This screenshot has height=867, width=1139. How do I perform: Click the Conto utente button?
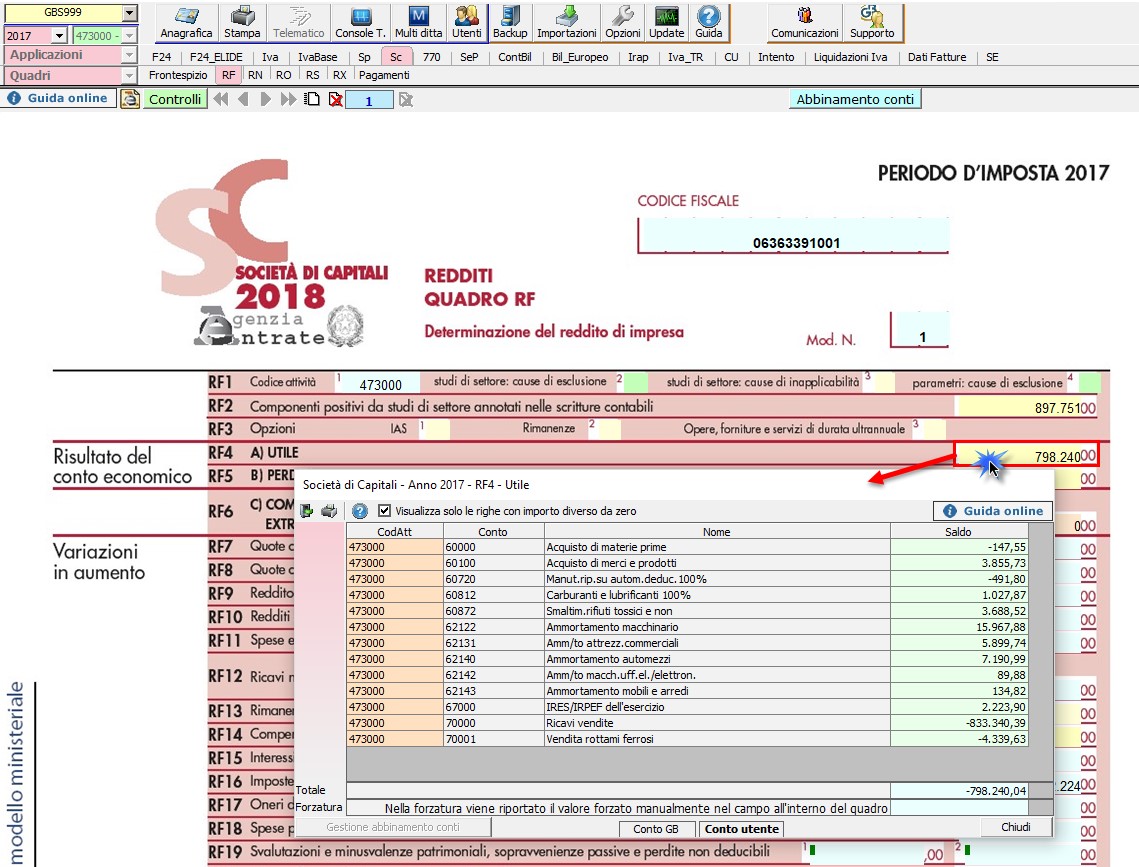741,829
